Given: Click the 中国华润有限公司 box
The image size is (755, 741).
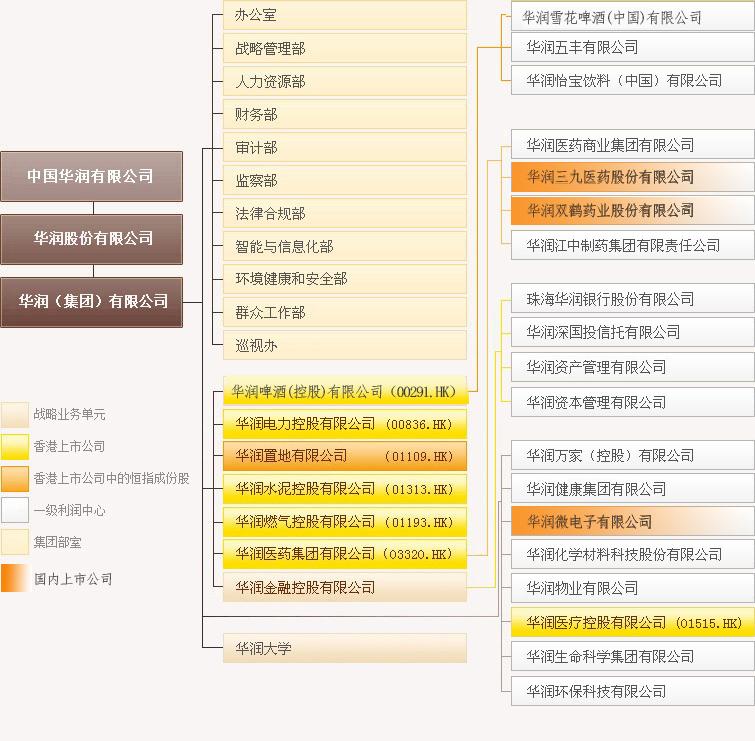Looking at the screenshot, I should (x=91, y=176).
